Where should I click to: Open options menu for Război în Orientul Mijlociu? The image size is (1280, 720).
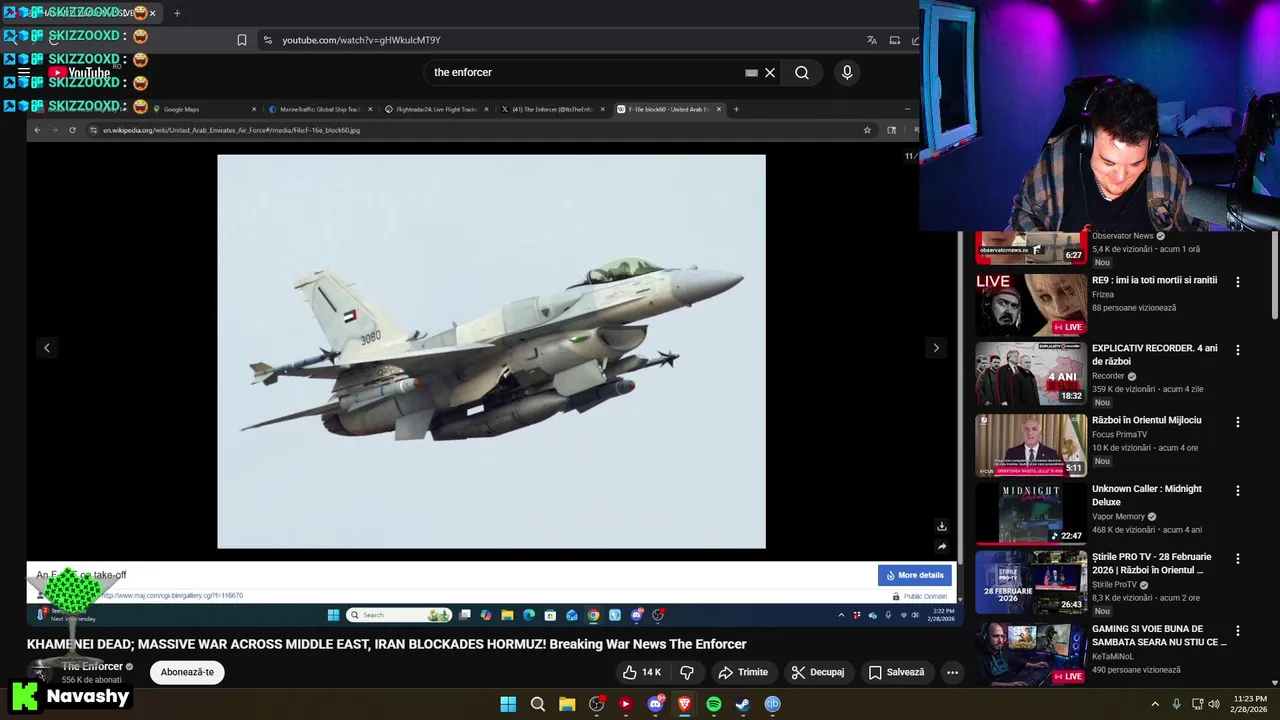pyautogui.click(x=1237, y=422)
